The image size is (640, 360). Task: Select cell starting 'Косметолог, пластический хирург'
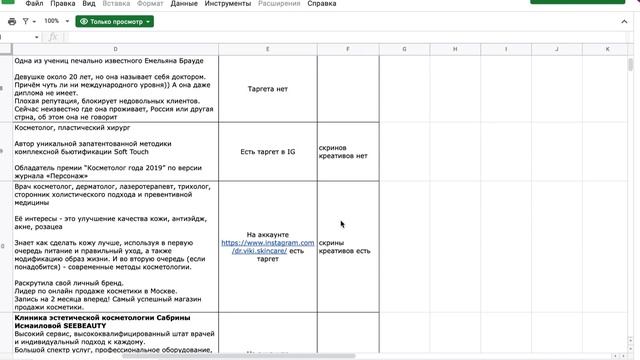tap(116, 151)
